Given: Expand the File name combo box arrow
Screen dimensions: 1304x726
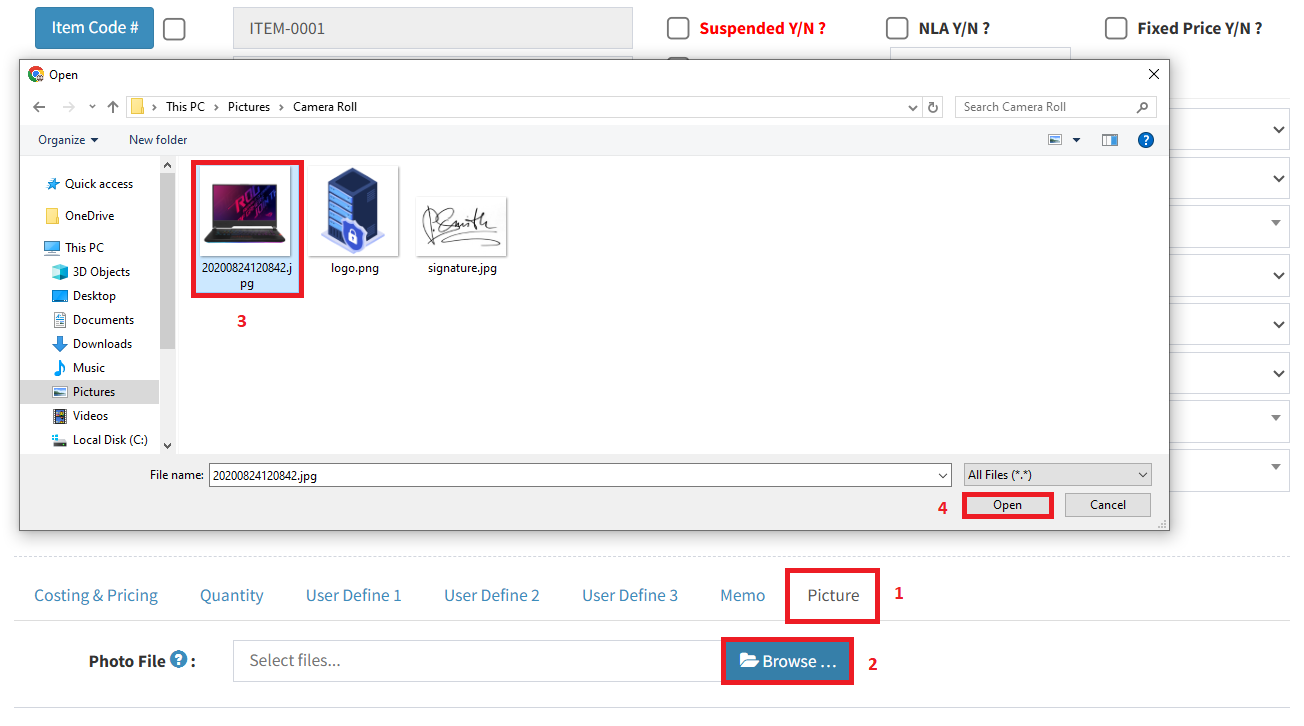Looking at the screenshot, I should coord(943,476).
